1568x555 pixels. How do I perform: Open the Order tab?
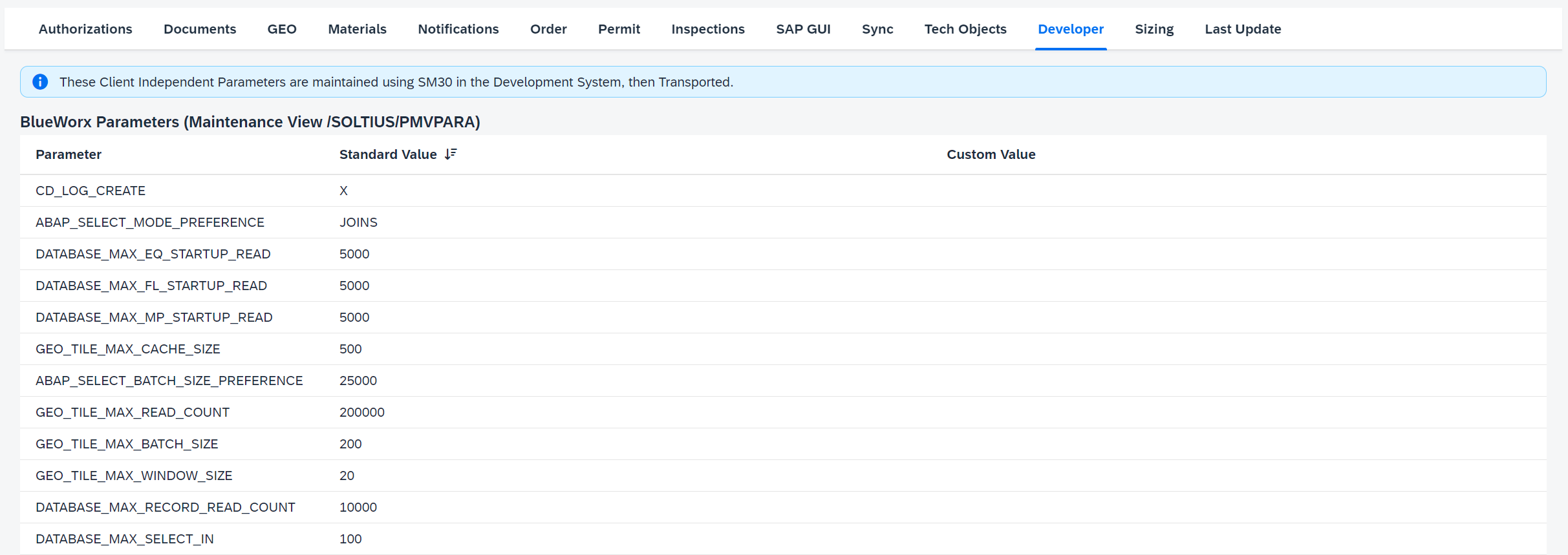[x=548, y=29]
